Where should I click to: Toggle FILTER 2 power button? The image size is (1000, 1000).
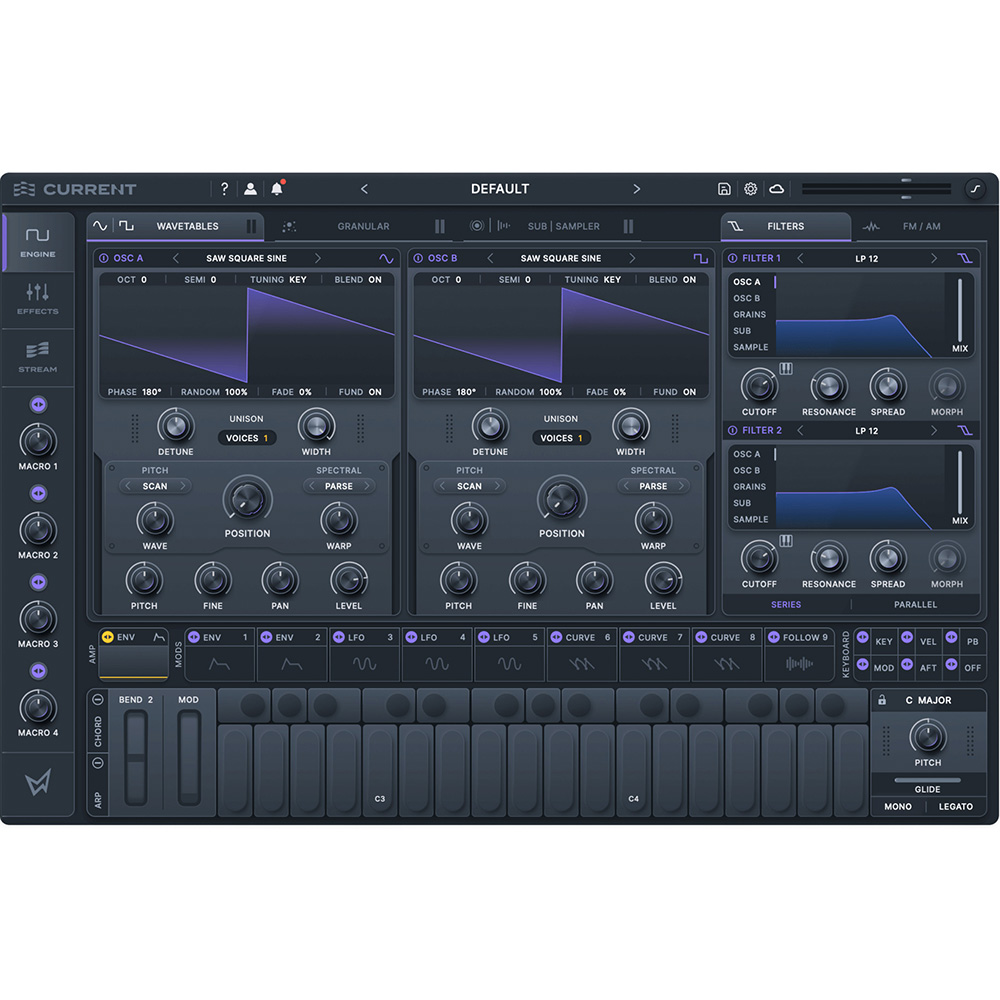[733, 430]
